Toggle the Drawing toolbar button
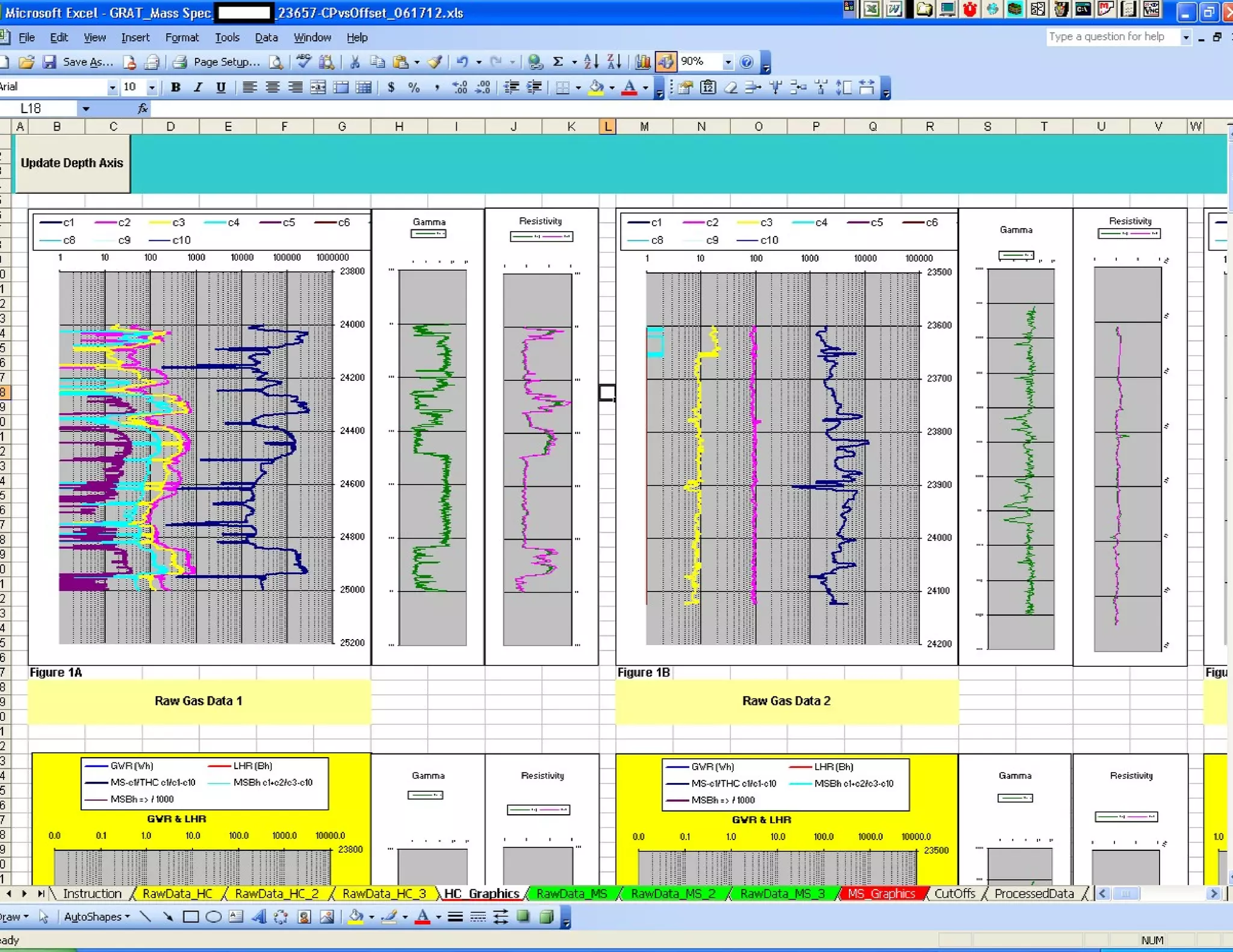 pyautogui.click(x=665, y=62)
